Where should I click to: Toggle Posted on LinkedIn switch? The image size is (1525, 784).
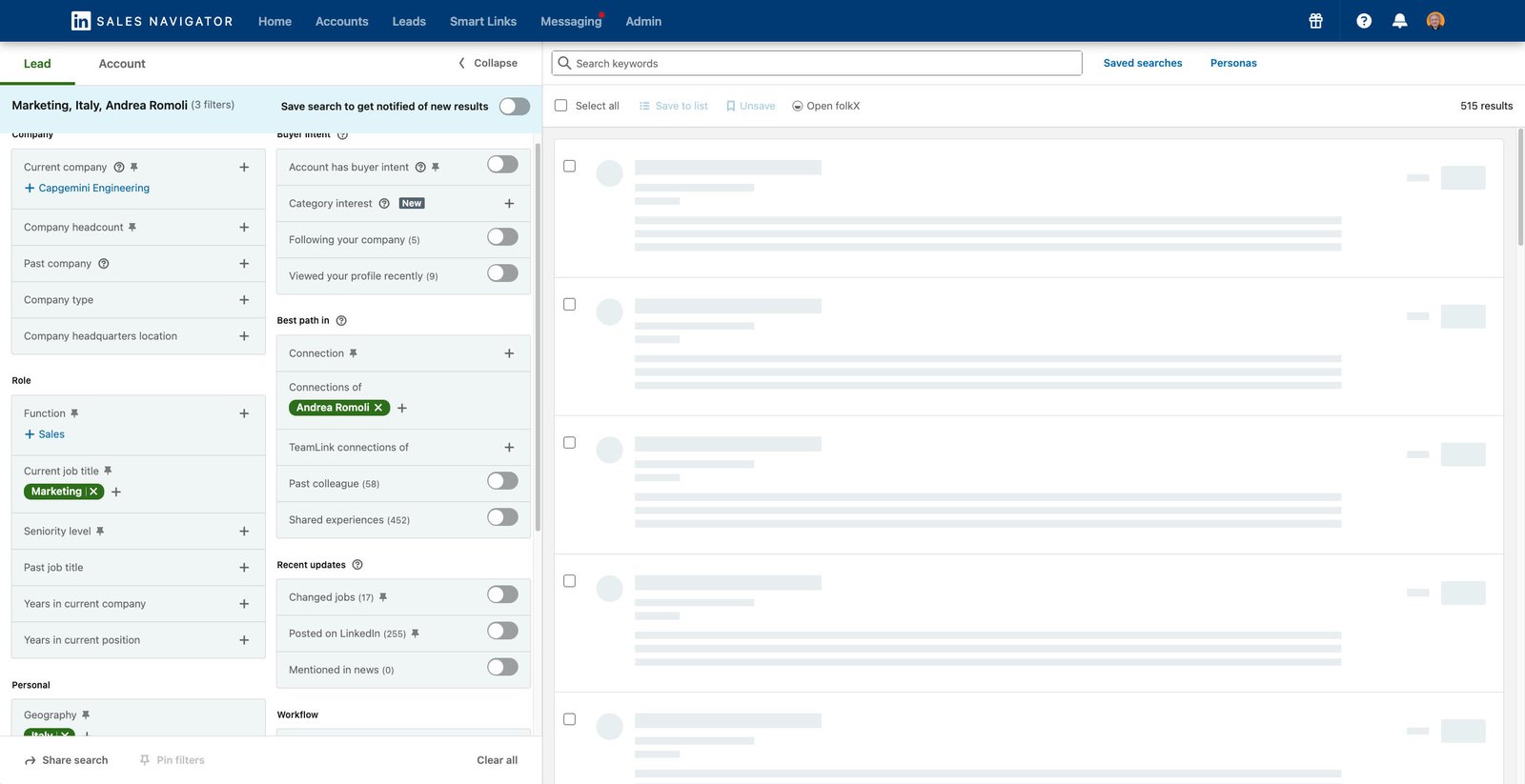click(x=502, y=631)
